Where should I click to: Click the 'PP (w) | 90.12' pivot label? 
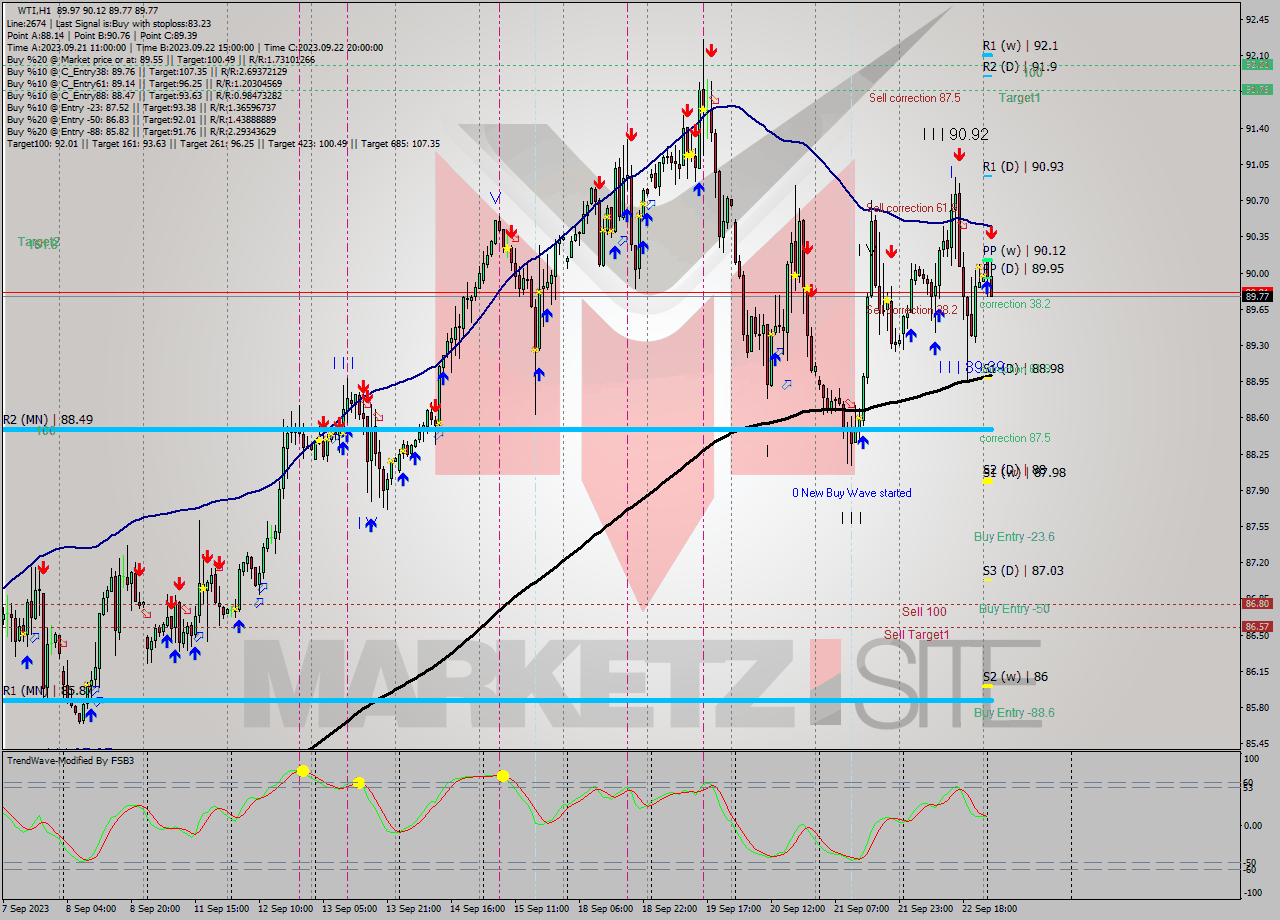[1024, 251]
